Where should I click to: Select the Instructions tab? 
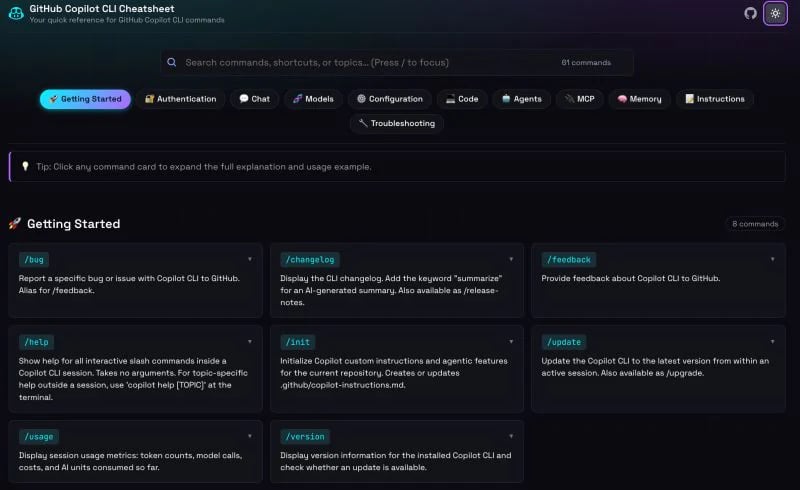pos(715,99)
